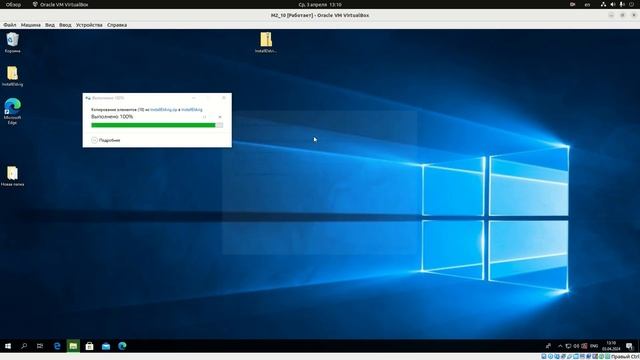Select the InstallEdulog folder under Корзина

coord(12,76)
